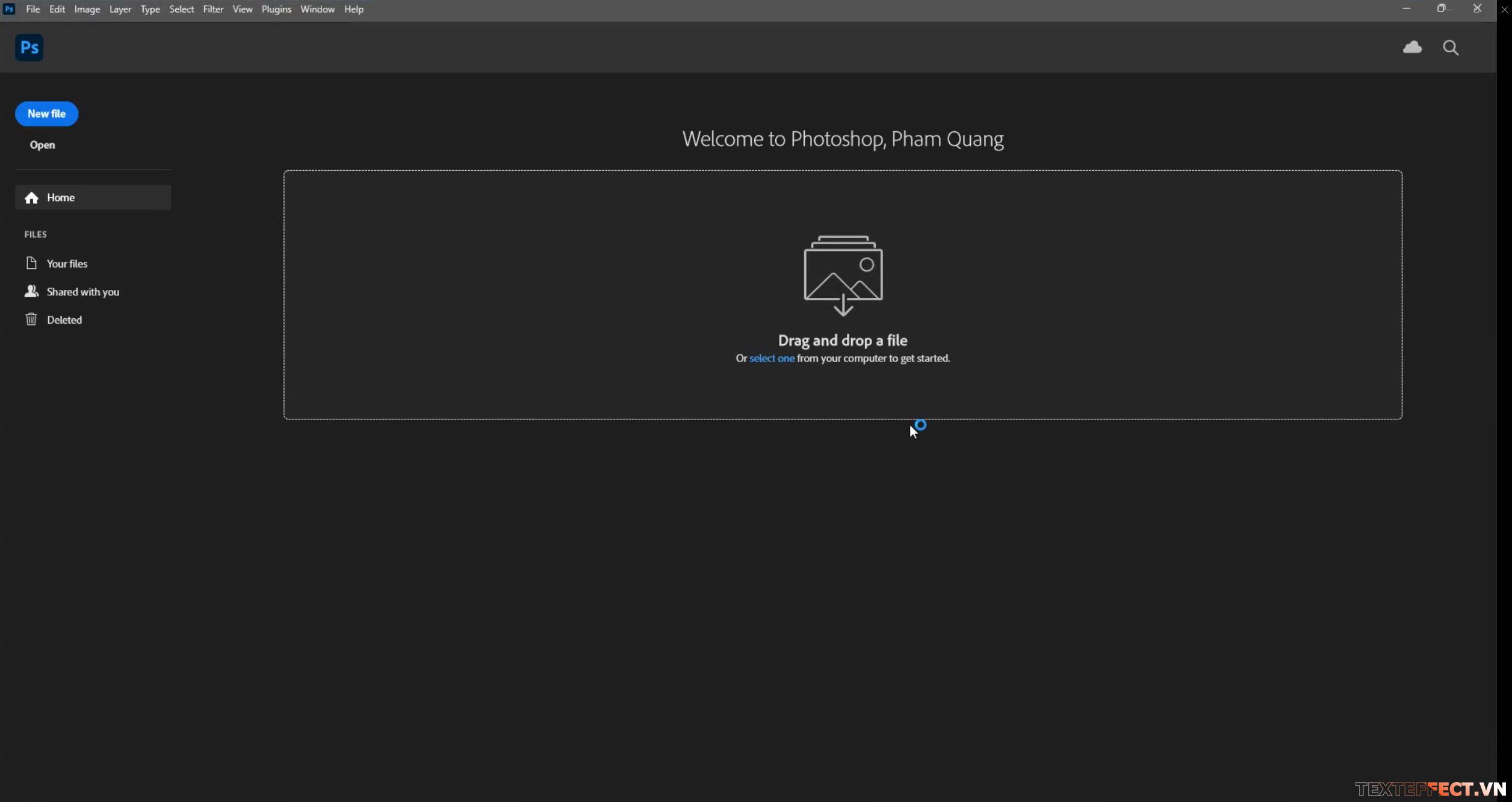Open the Window menu

pyautogui.click(x=317, y=9)
